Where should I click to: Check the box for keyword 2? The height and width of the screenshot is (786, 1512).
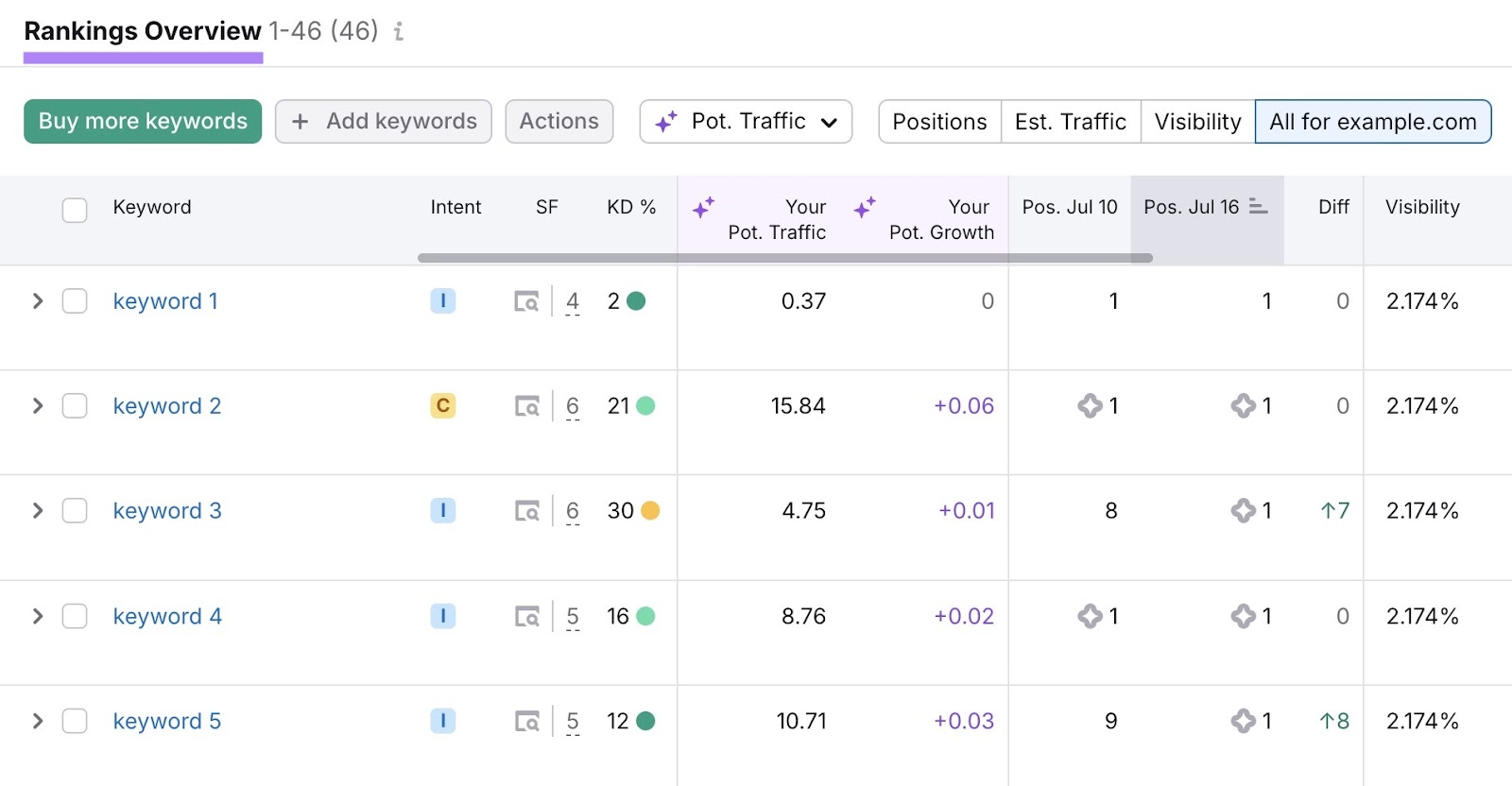75,406
